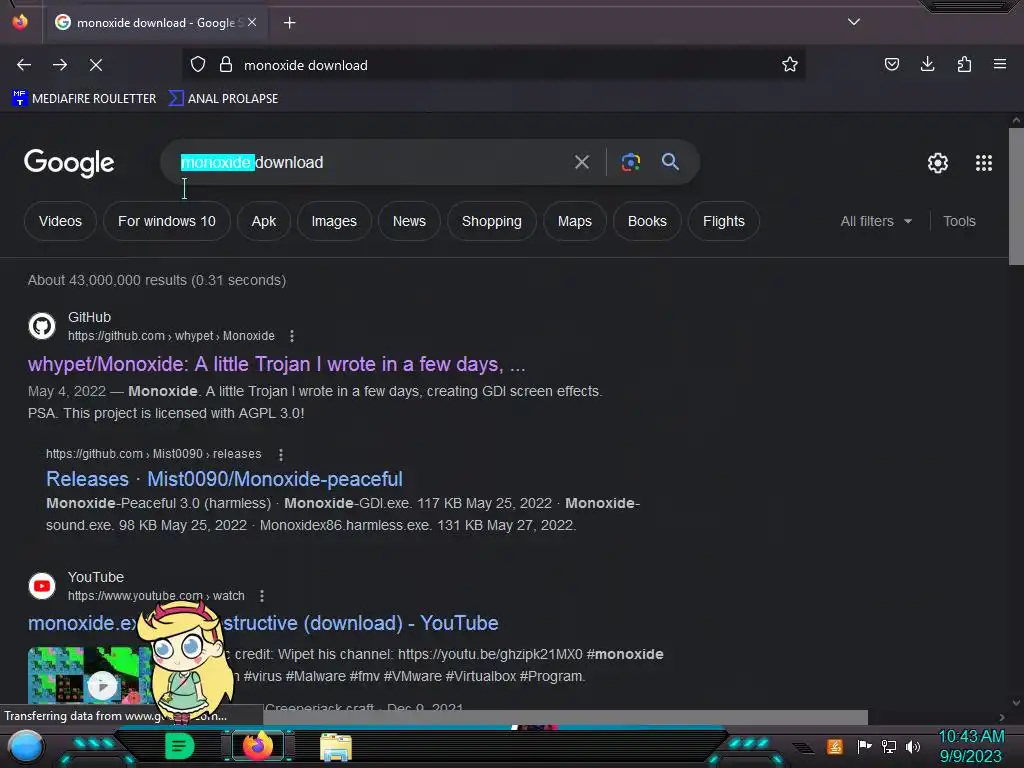Viewport: 1024px width, 768px height.
Task: Open the Start orb button
Action: (x=26, y=747)
